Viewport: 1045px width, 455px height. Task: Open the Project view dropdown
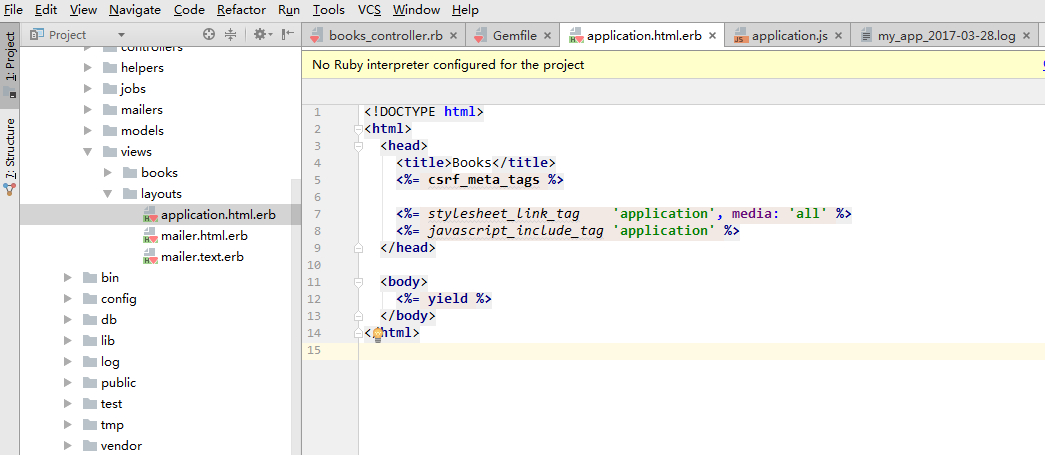click(x=121, y=35)
